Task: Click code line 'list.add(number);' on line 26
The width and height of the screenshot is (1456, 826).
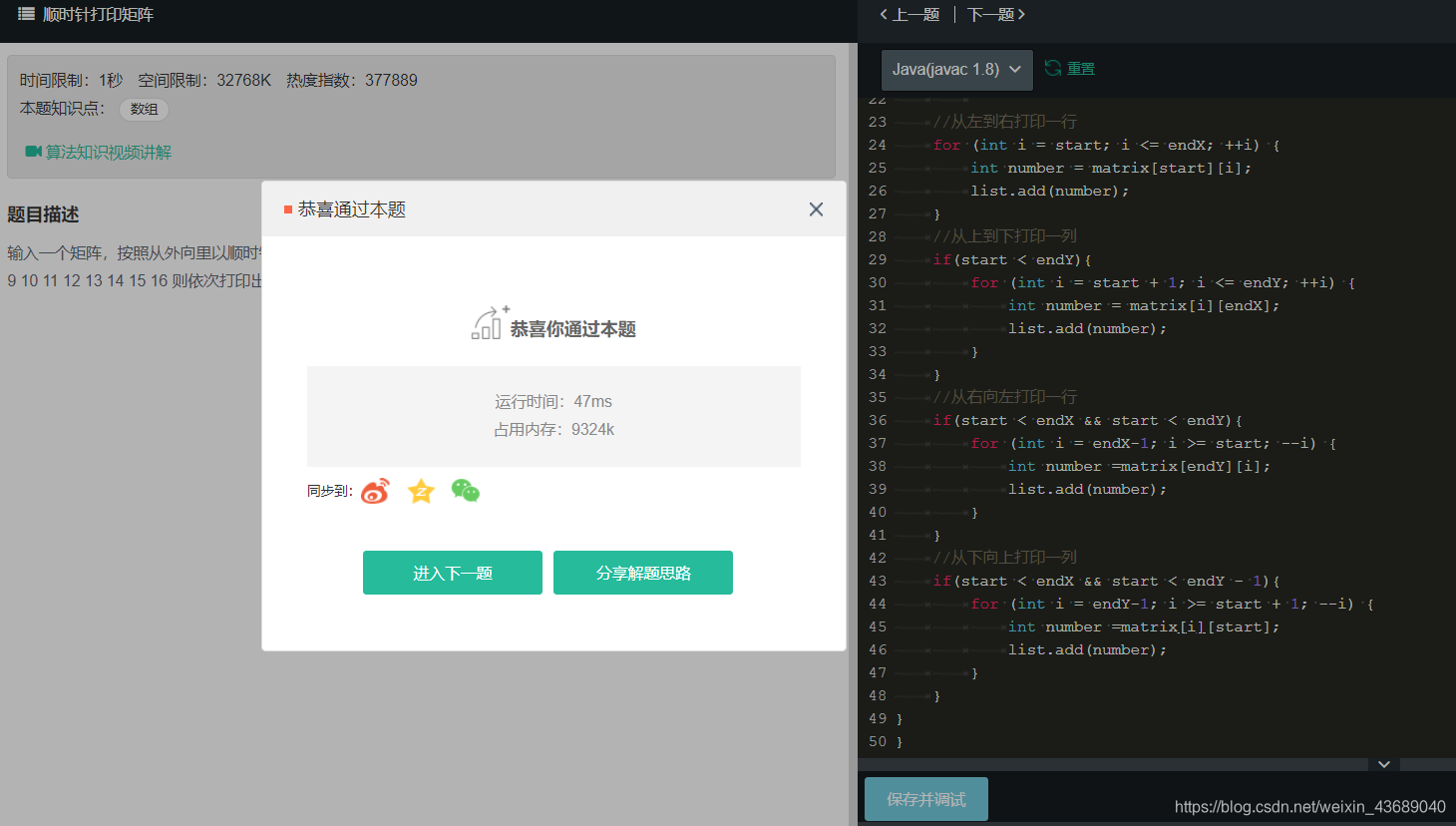Action: 1050,191
